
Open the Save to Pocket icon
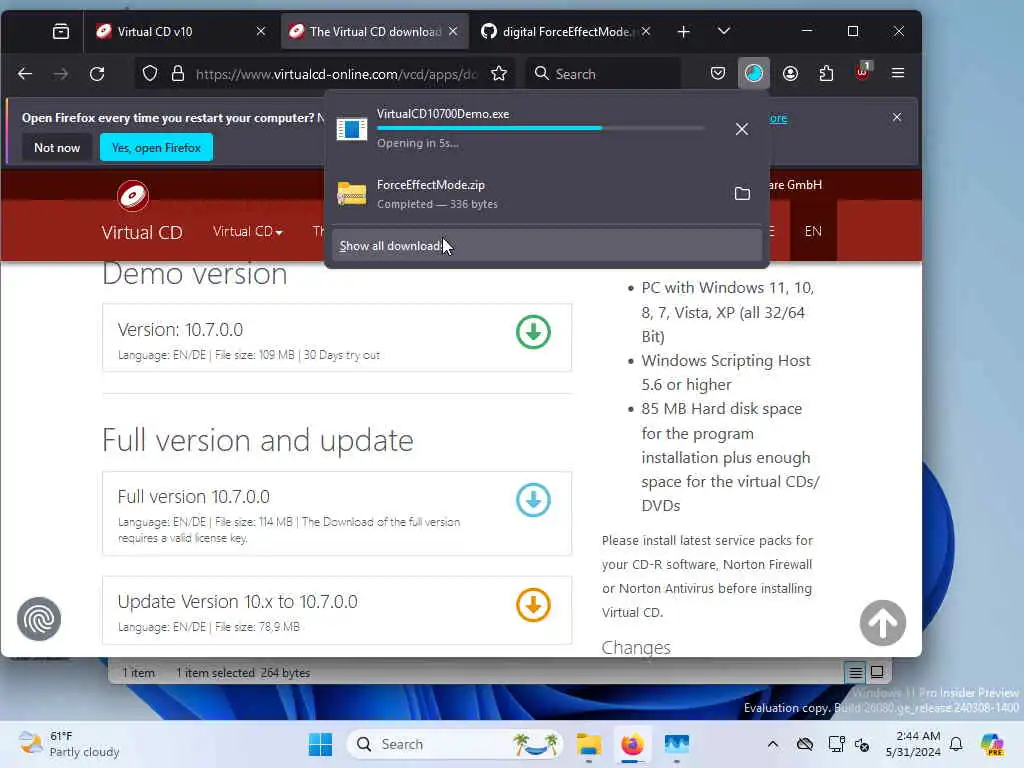click(x=718, y=73)
